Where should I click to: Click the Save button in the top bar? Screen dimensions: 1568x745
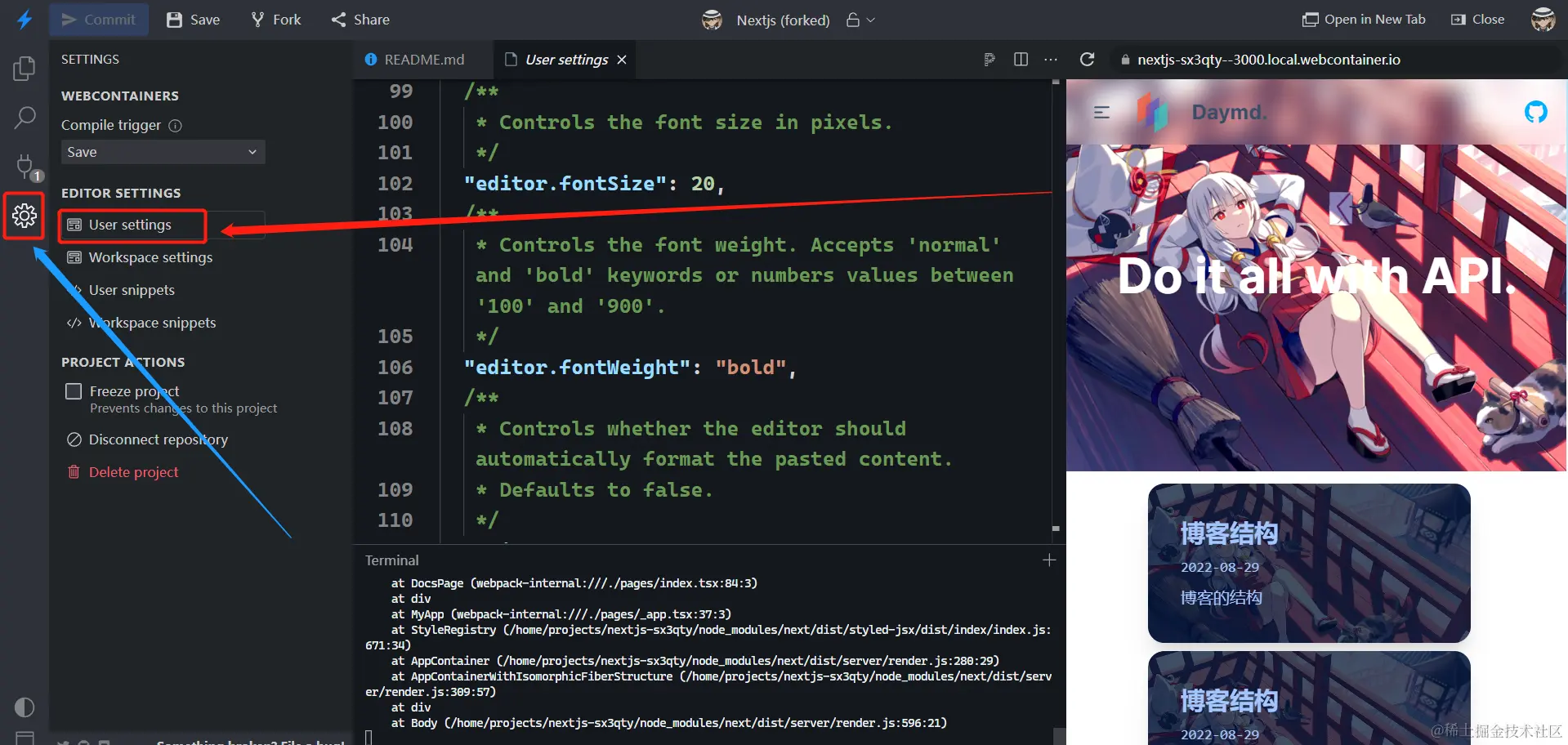(193, 20)
